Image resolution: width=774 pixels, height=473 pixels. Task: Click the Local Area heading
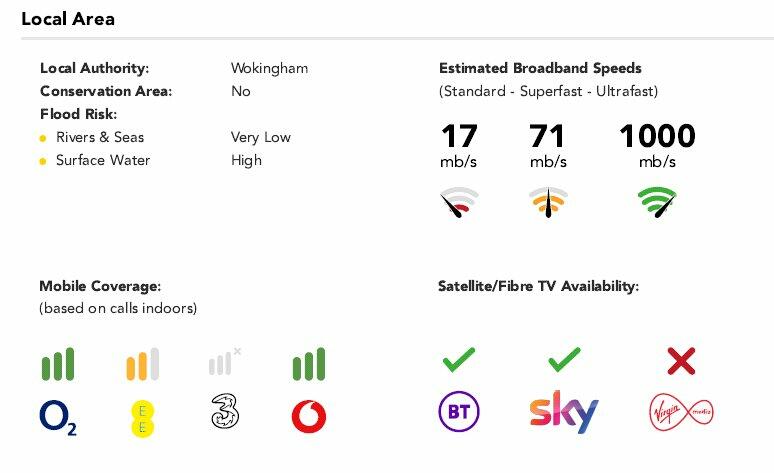68,19
